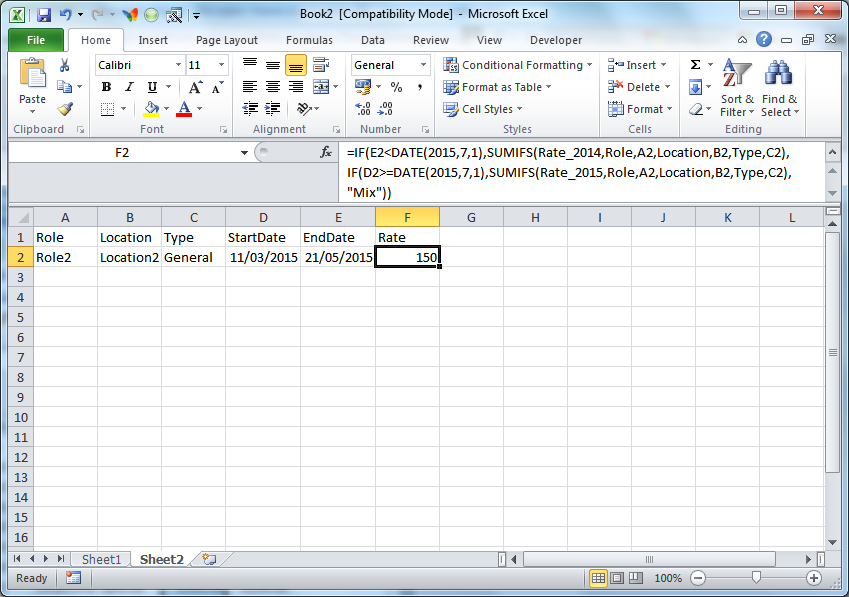Open the font name dropdown
Screen dimensions: 849x597
pyautogui.click(x=178, y=65)
